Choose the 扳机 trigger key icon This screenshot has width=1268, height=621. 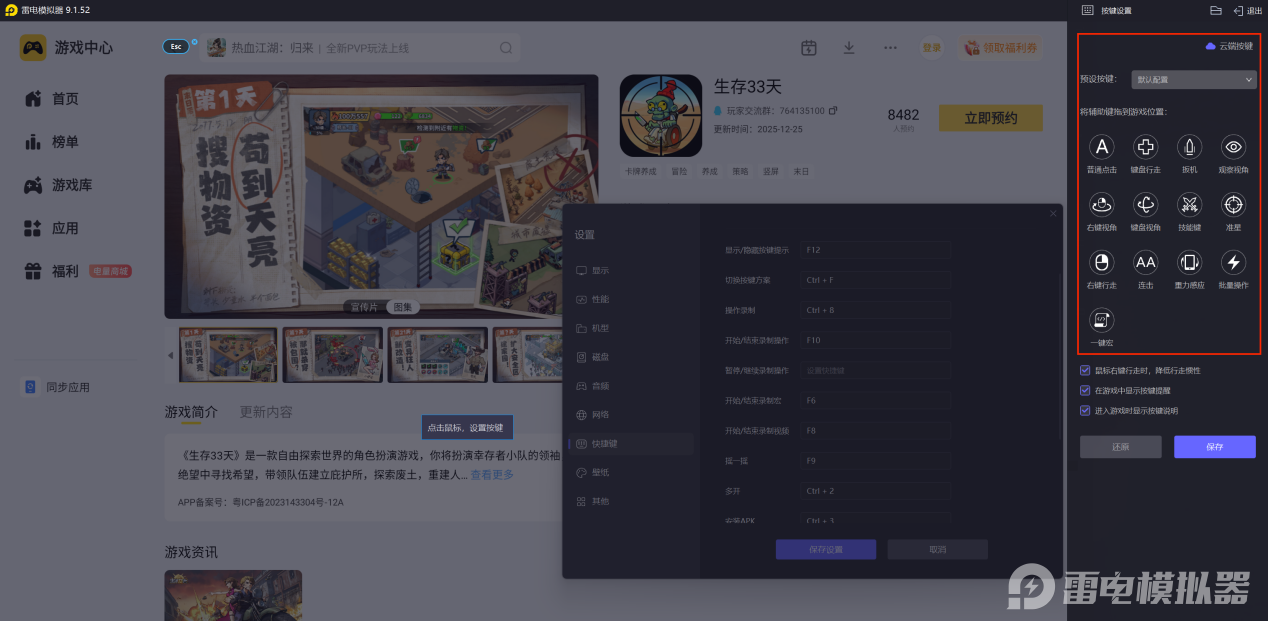coord(1189,148)
